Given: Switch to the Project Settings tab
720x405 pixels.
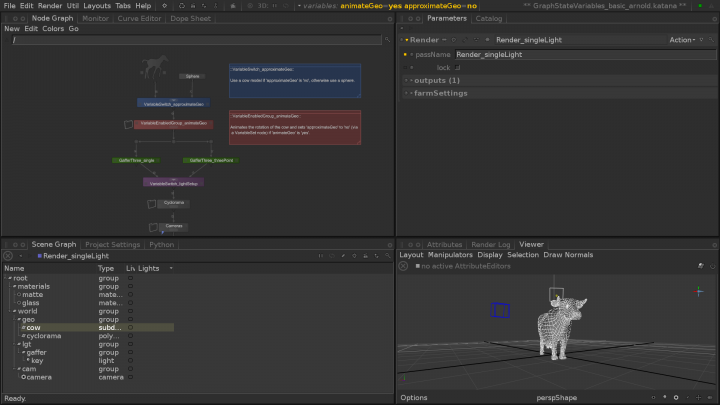Looking at the screenshot, I should pyautogui.click(x=112, y=244).
